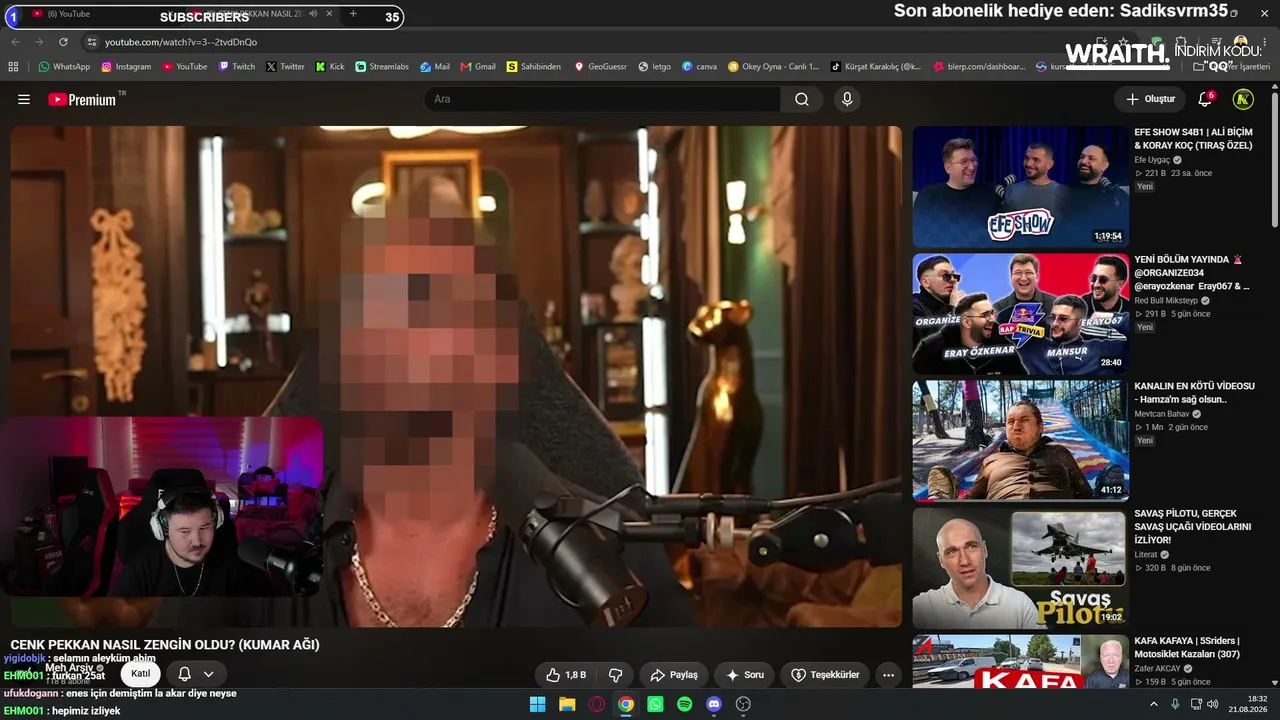Viewport: 1280px width, 720px height.
Task: Click the Soru ask button
Action: [x=745, y=675]
